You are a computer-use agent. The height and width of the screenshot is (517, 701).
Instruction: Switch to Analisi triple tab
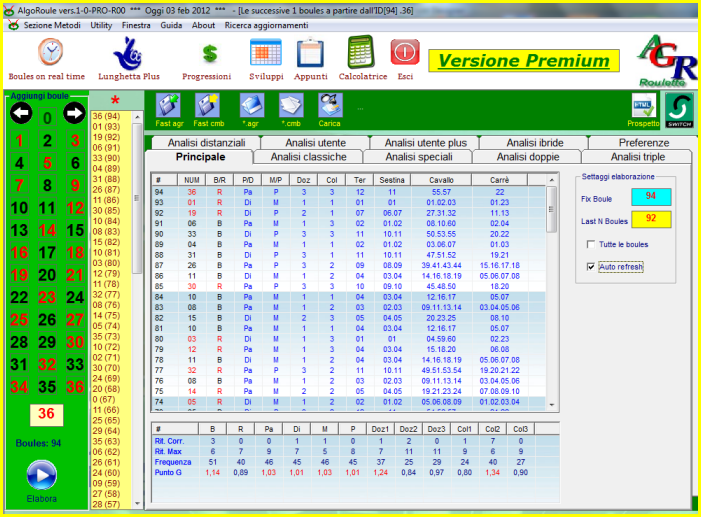coord(638,157)
